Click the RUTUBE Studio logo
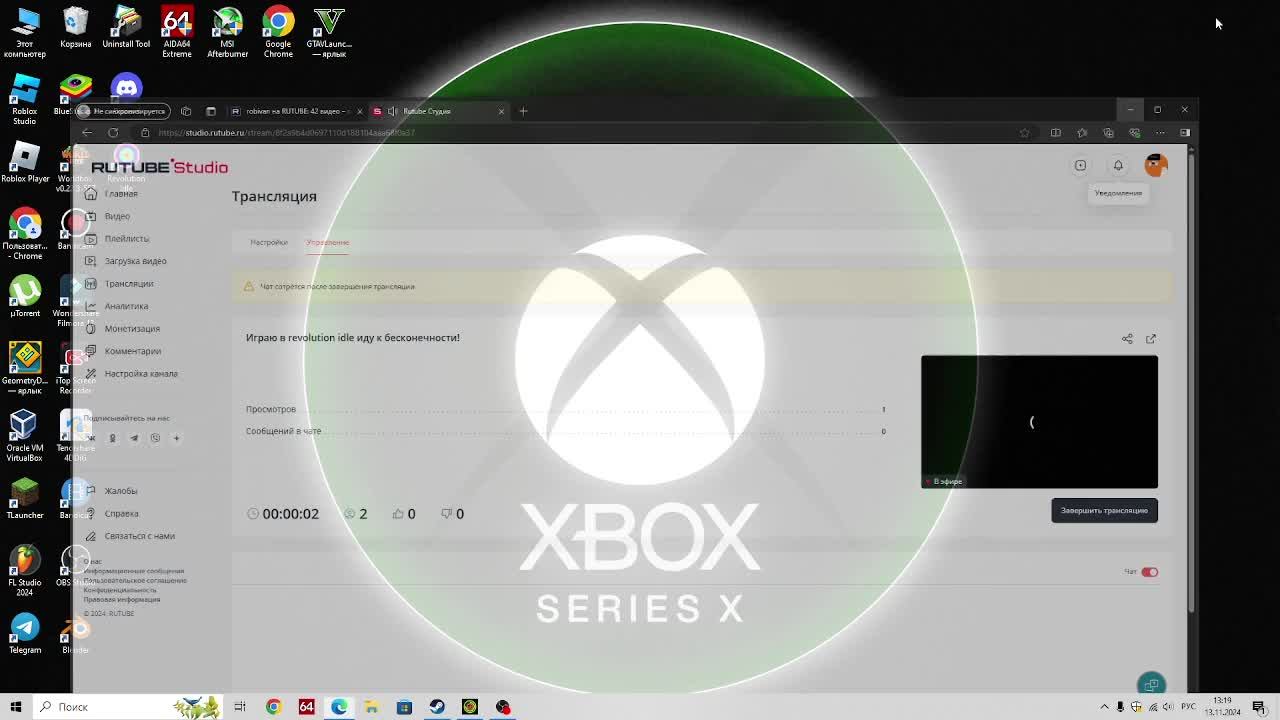The image size is (1280, 720). 159,167
